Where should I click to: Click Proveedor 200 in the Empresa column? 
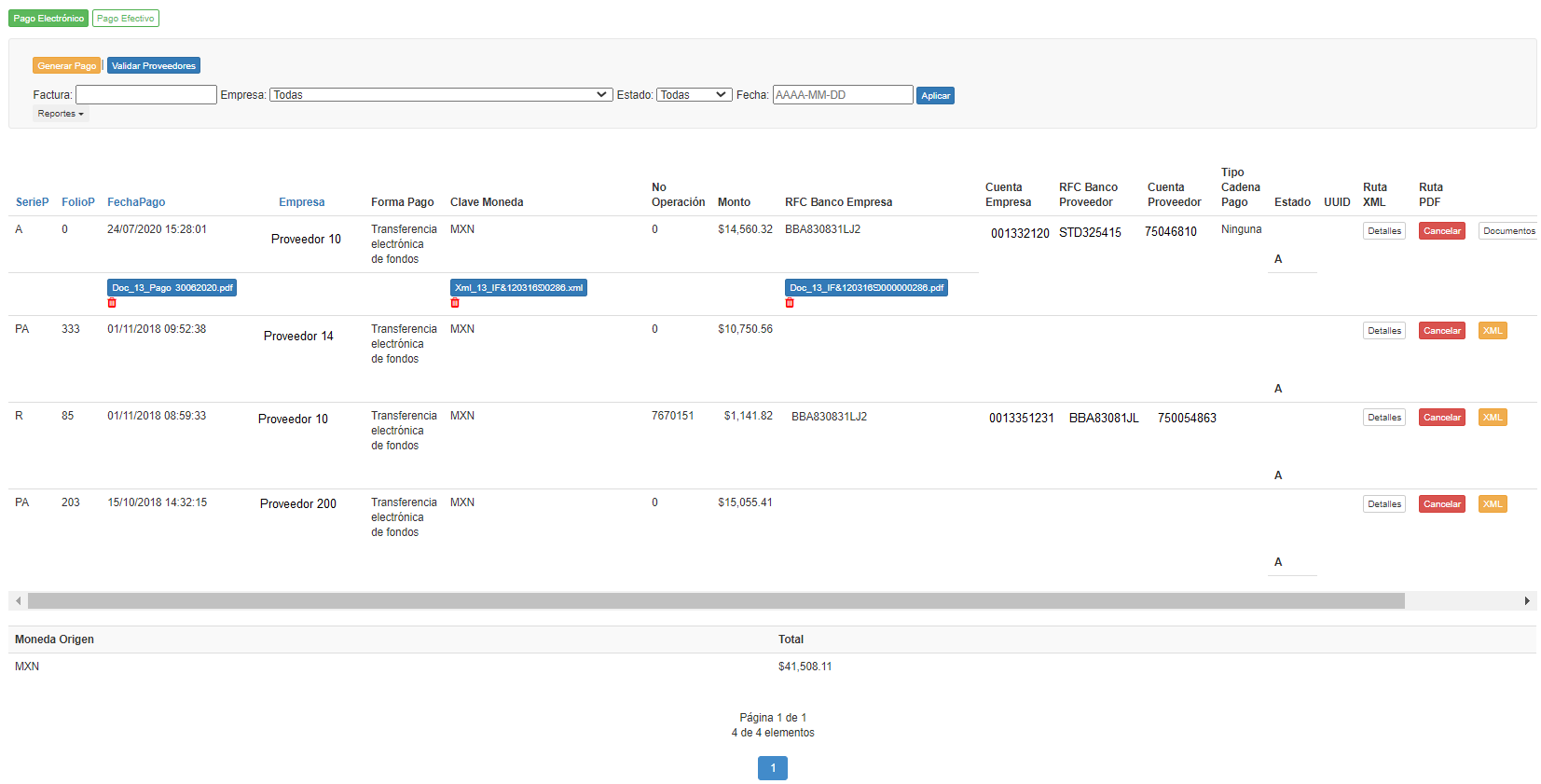pos(298,504)
